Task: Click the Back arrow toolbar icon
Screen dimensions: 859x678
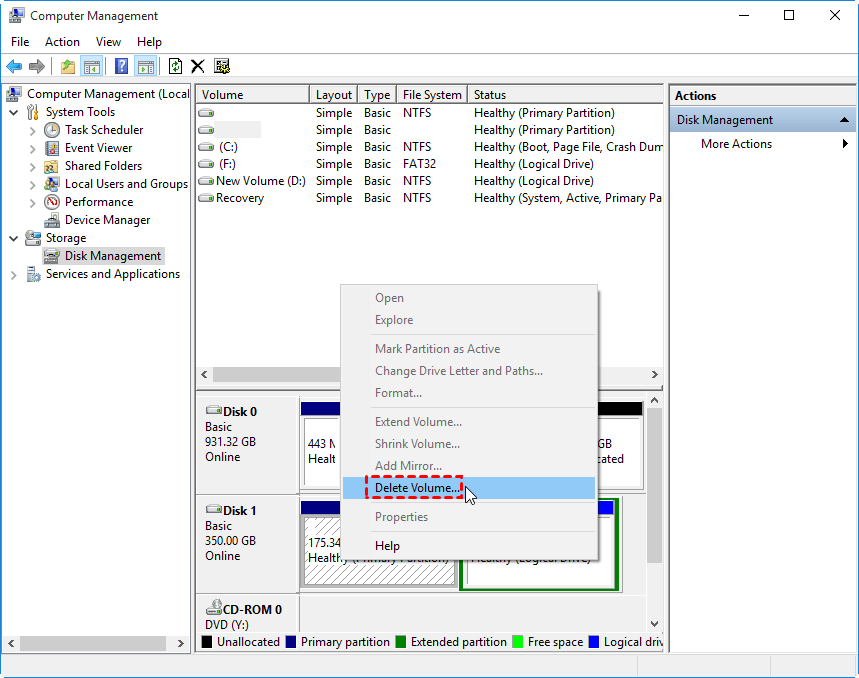Action: coord(14,67)
